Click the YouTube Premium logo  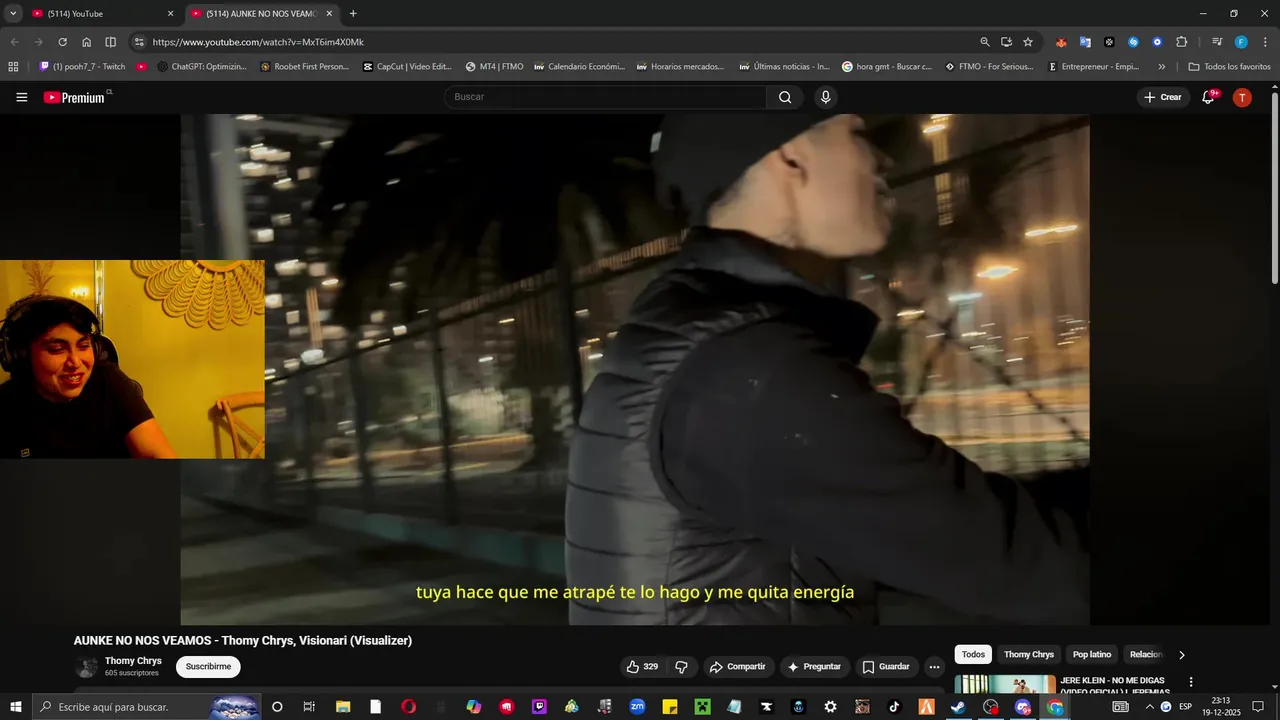point(74,97)
